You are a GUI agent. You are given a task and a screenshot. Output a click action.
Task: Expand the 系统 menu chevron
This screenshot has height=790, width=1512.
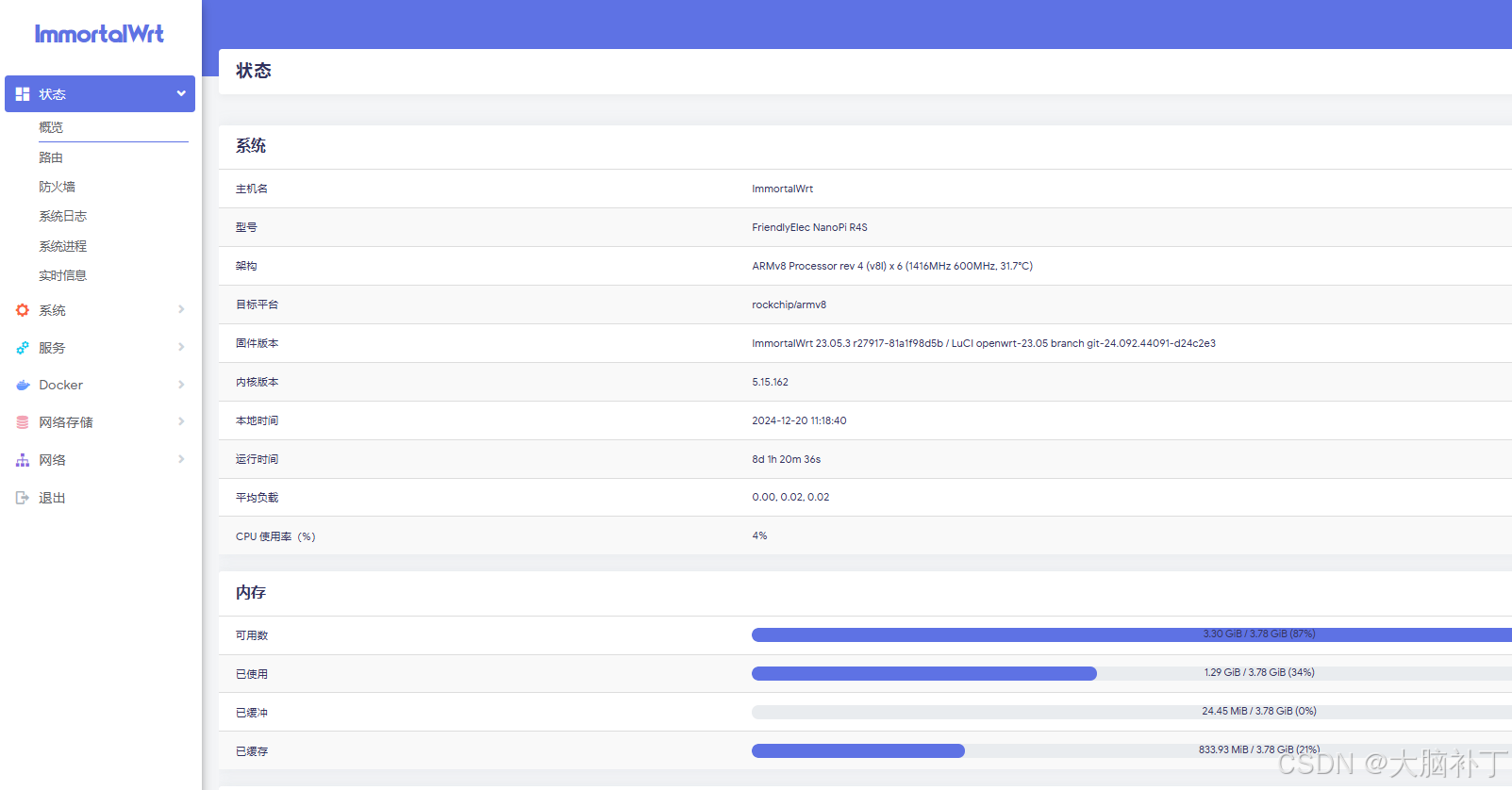181,309
